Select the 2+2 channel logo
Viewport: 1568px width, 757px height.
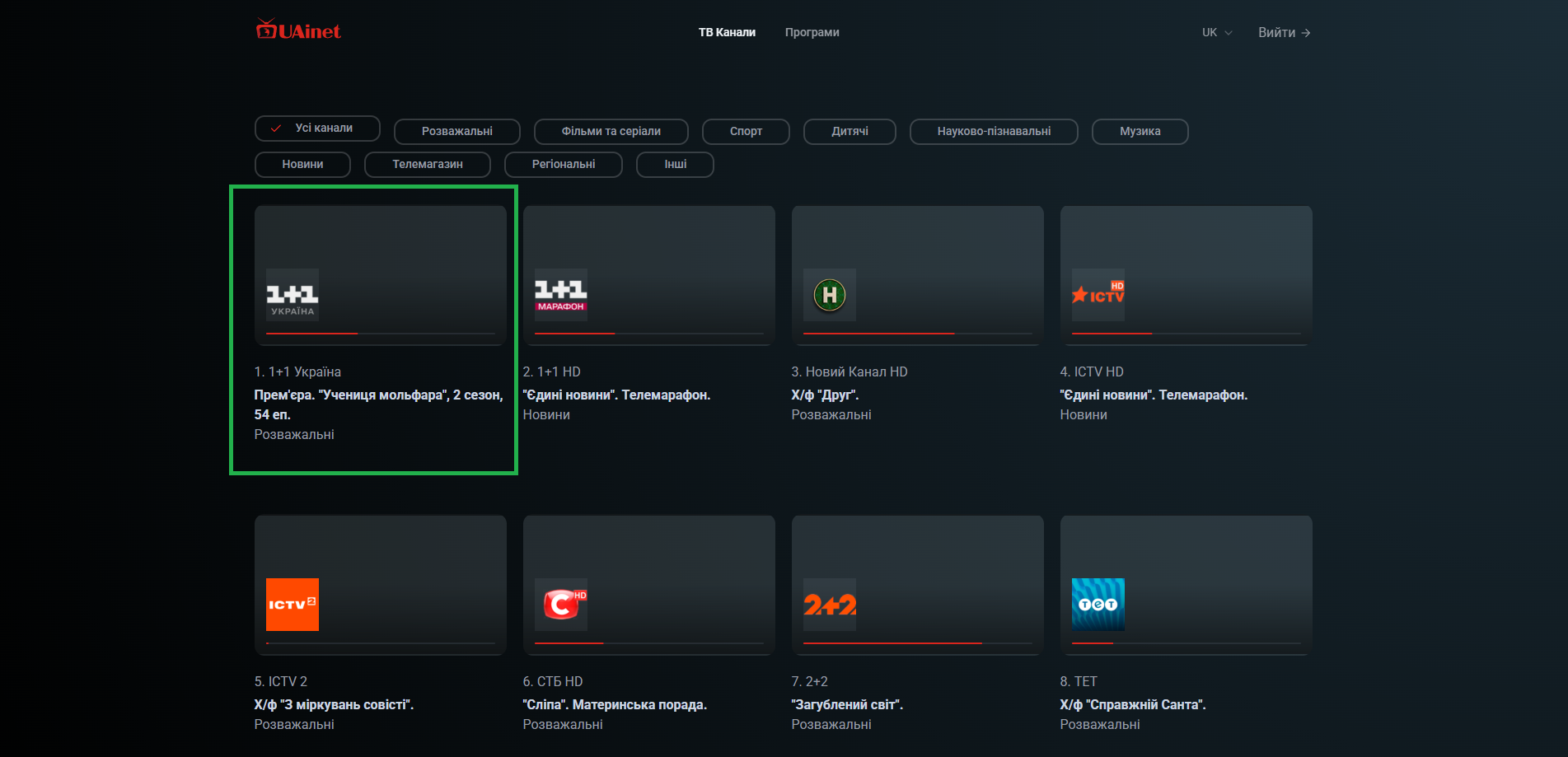(x=830, y=604)
